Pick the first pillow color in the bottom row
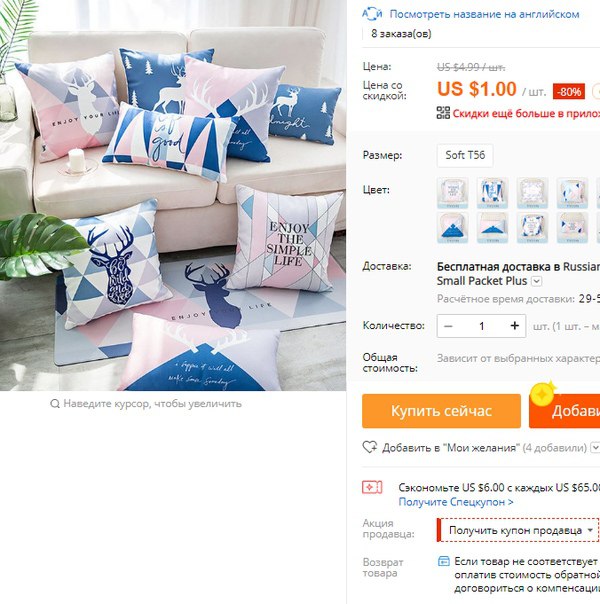600x604 pixels. pyautogui.click(x=453, y=227)
